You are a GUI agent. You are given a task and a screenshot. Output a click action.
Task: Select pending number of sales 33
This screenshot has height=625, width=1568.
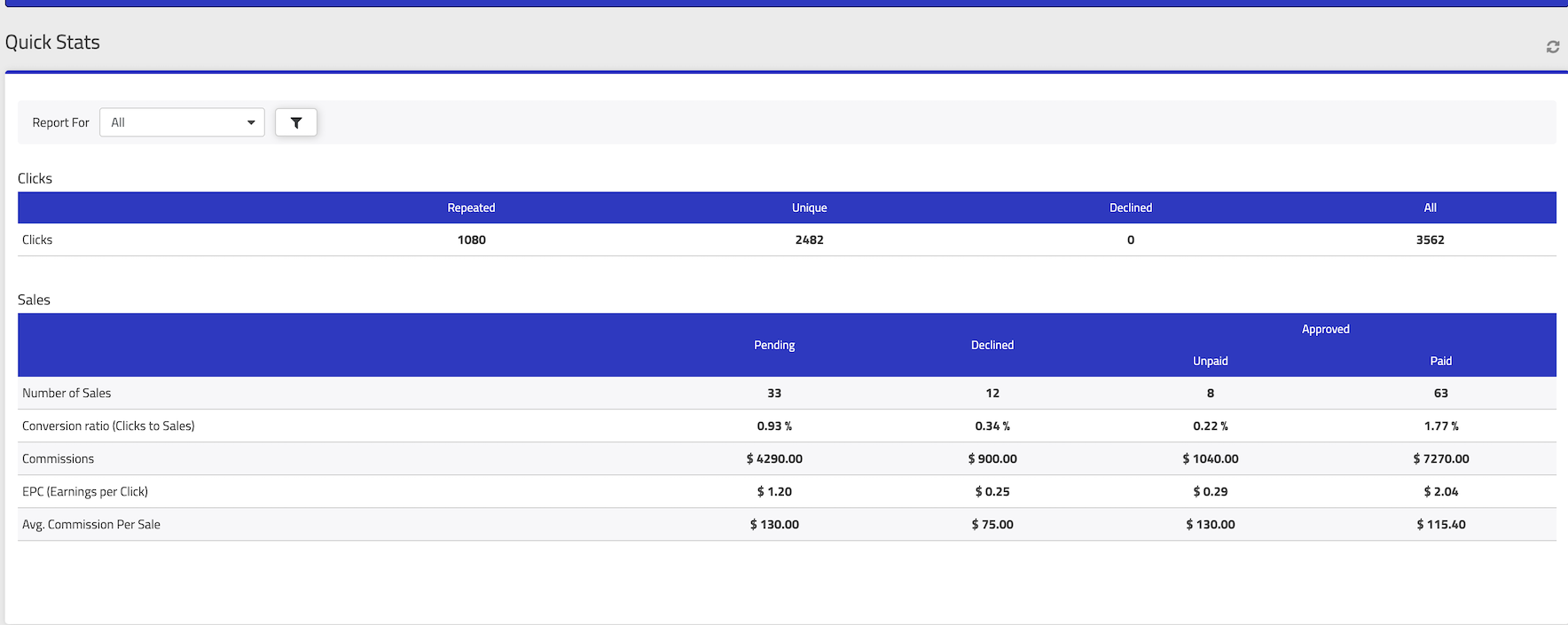tap(774, 393)
